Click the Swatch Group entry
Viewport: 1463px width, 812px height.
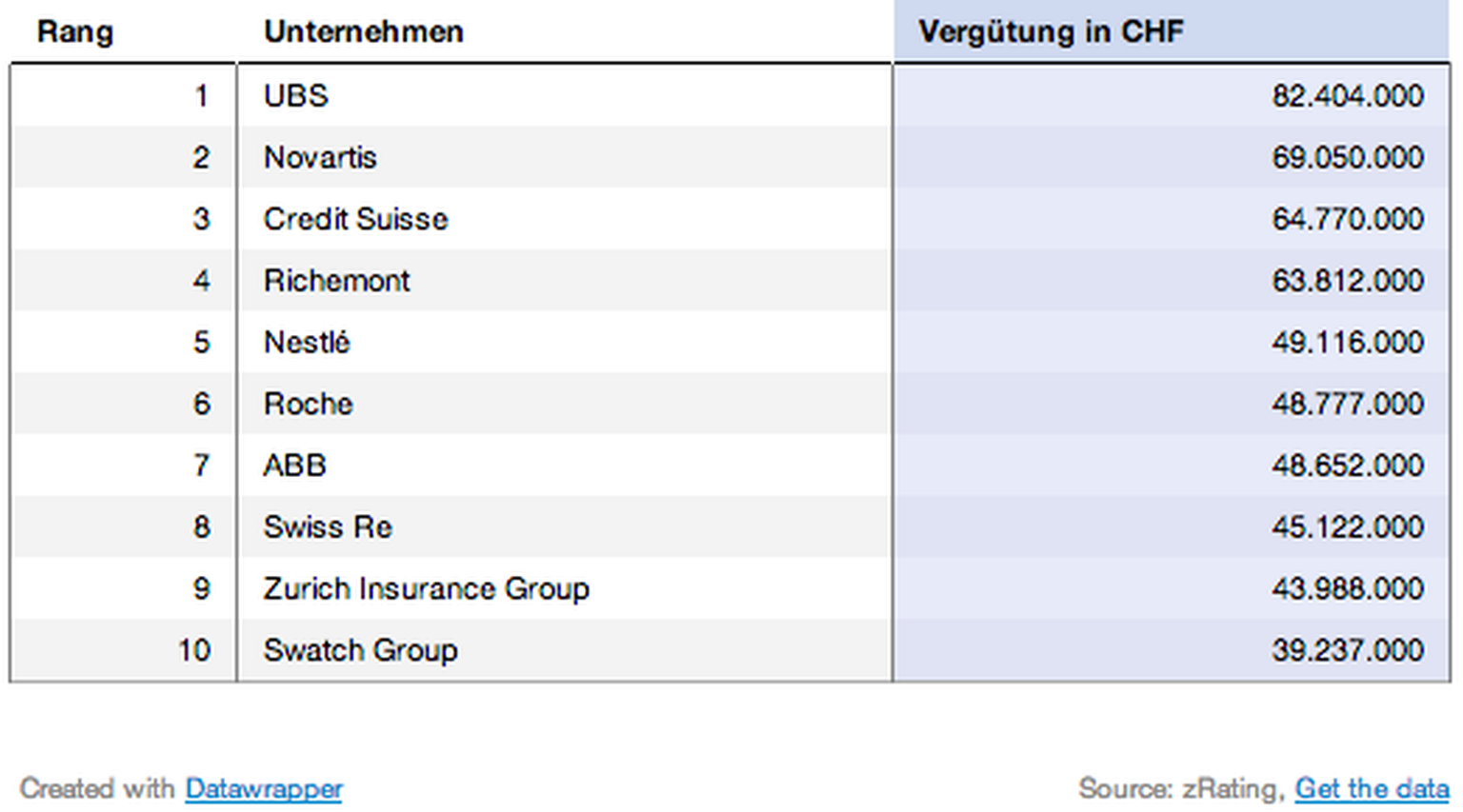pos(360,650)
